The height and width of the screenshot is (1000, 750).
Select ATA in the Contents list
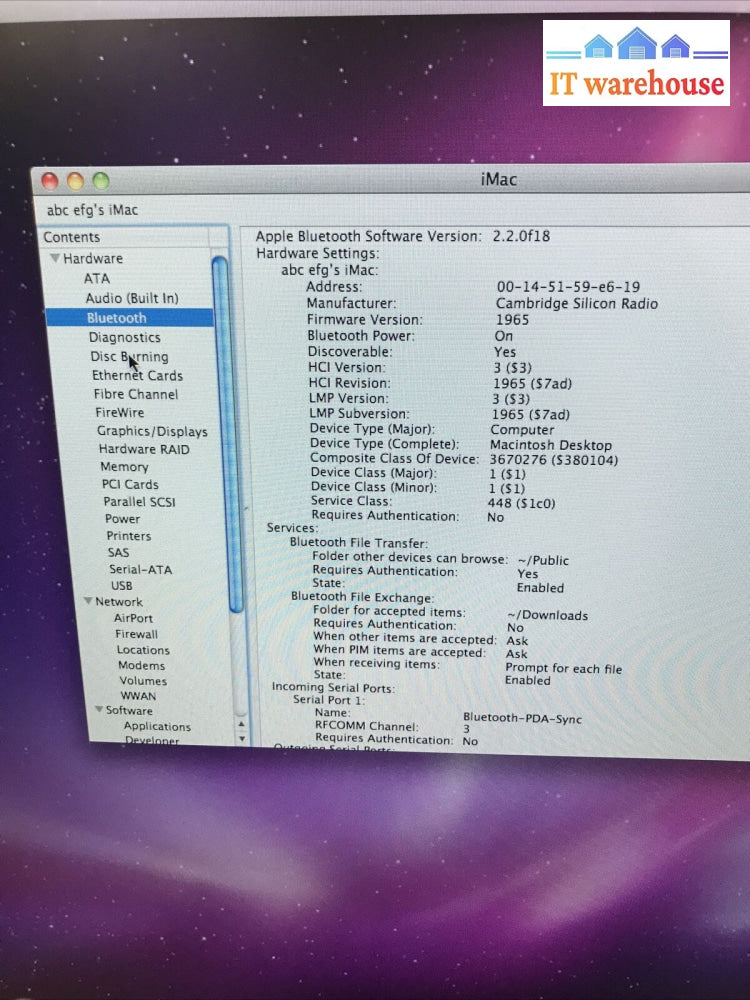pos(97,279)
